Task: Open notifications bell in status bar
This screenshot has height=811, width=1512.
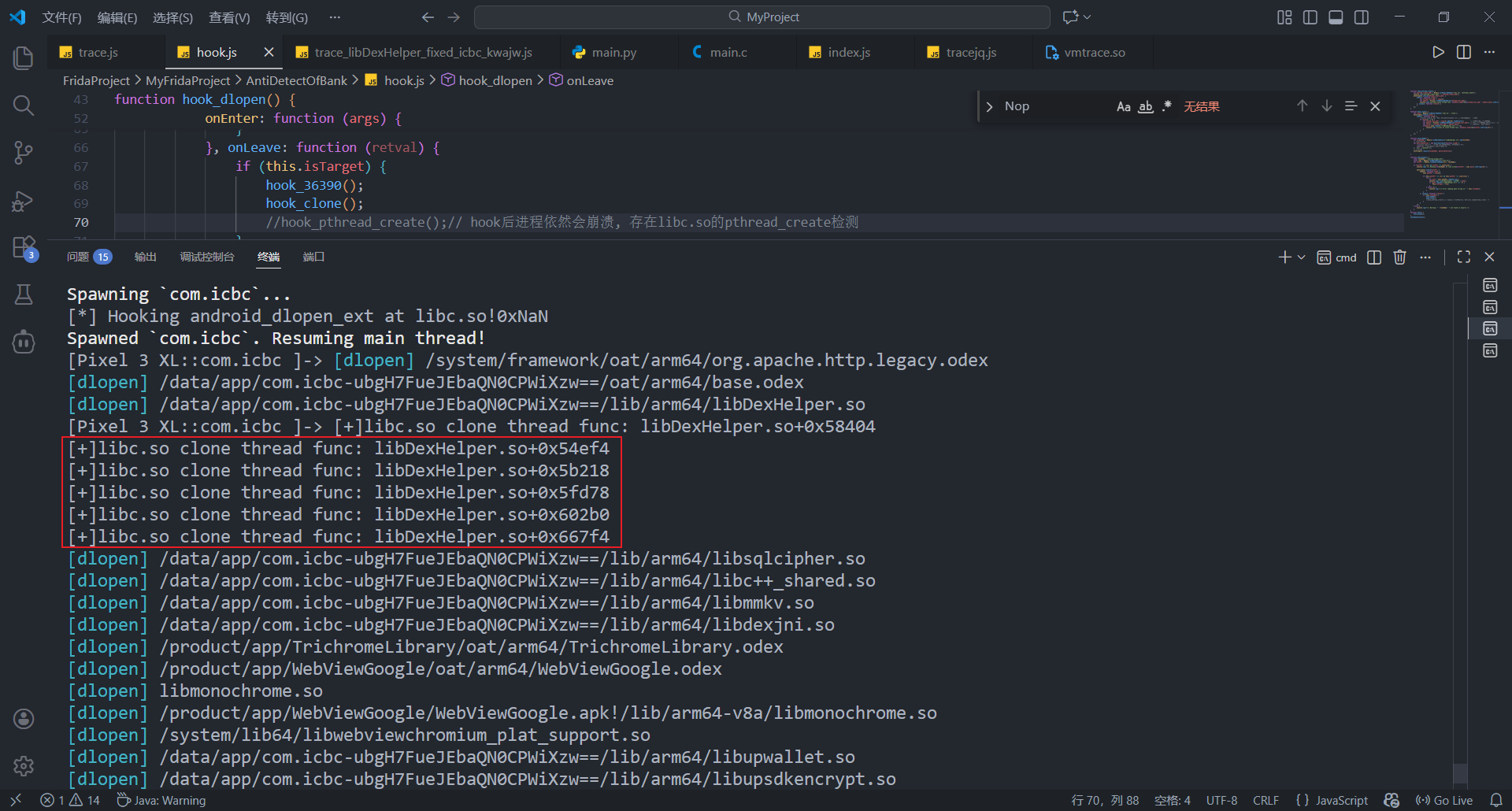Action: click(1496, 800)
